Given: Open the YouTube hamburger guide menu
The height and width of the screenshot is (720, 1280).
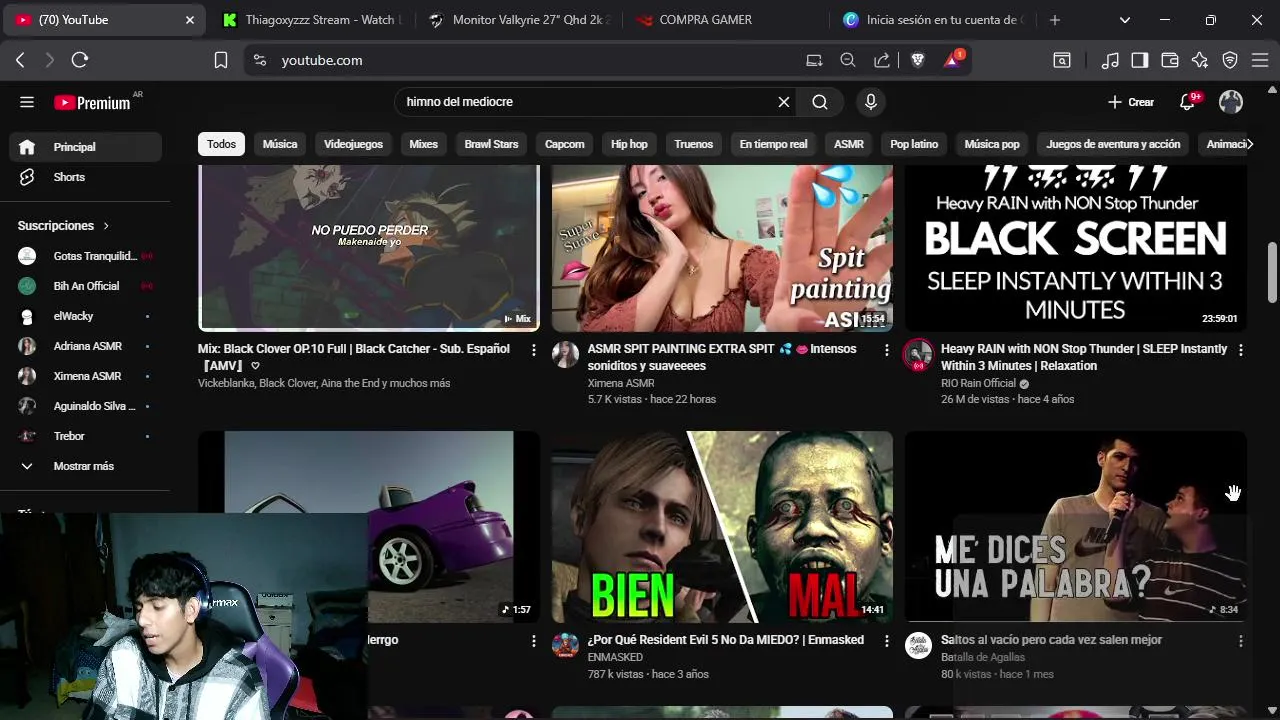Looking at the screenshot, I should point(27,102).
